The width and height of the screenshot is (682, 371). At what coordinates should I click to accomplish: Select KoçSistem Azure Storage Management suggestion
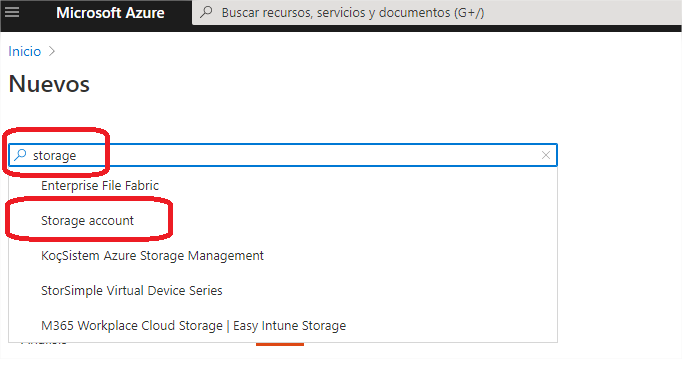pyautogui.click(x=152, y=255)
